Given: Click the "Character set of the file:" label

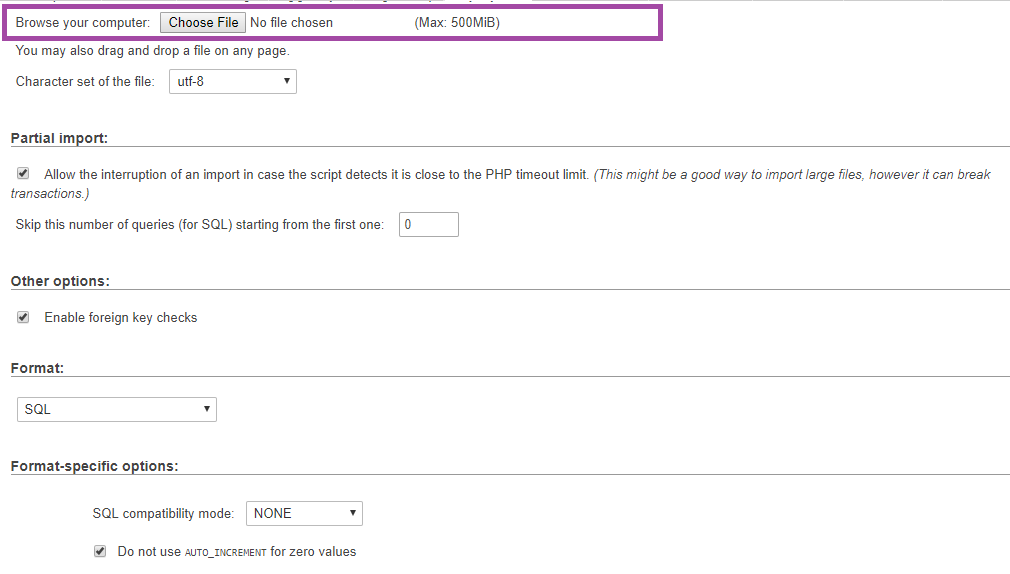Looking at the screenshot, I should 85,81.
